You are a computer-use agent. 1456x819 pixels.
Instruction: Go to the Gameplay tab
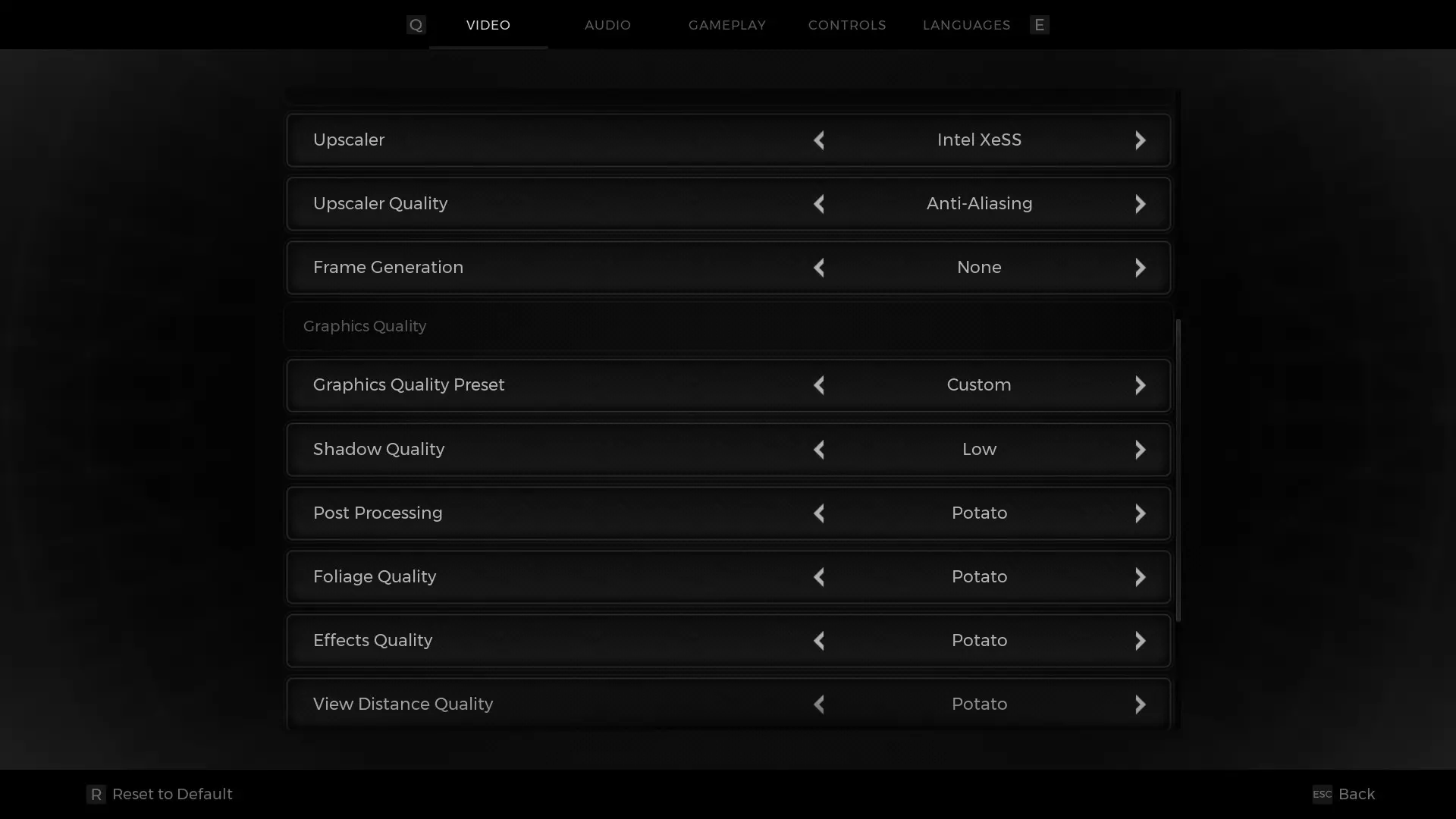point(726,25)
